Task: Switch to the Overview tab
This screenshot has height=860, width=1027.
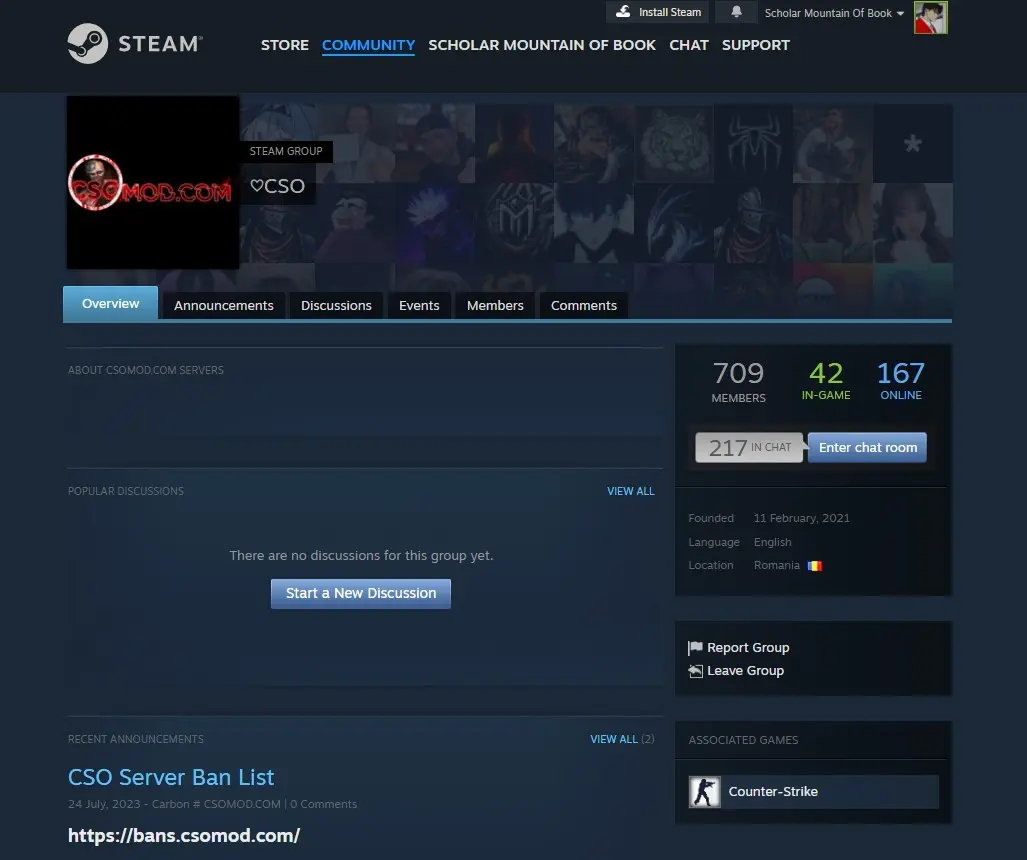Action: 111,303
